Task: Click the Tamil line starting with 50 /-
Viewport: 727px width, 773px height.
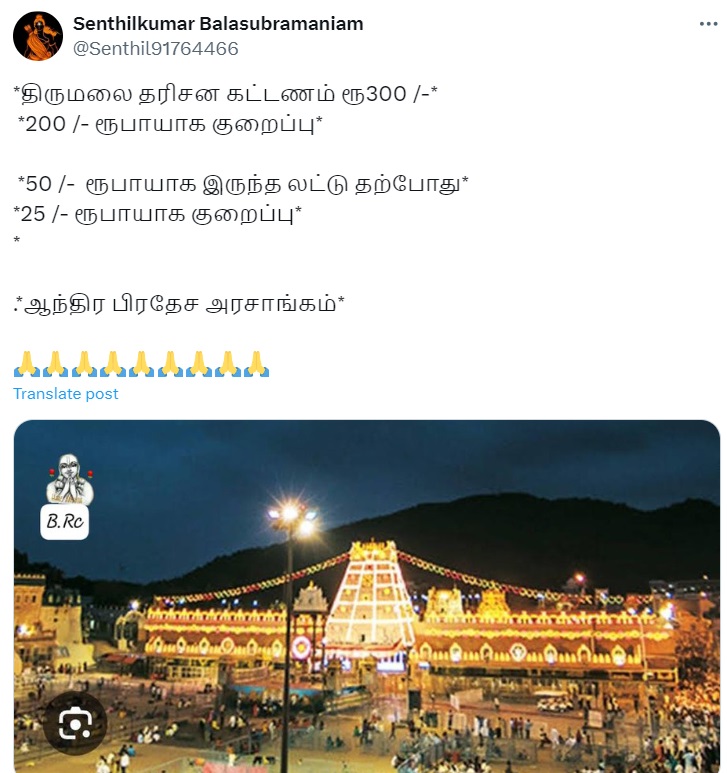Action: point(243,184)
